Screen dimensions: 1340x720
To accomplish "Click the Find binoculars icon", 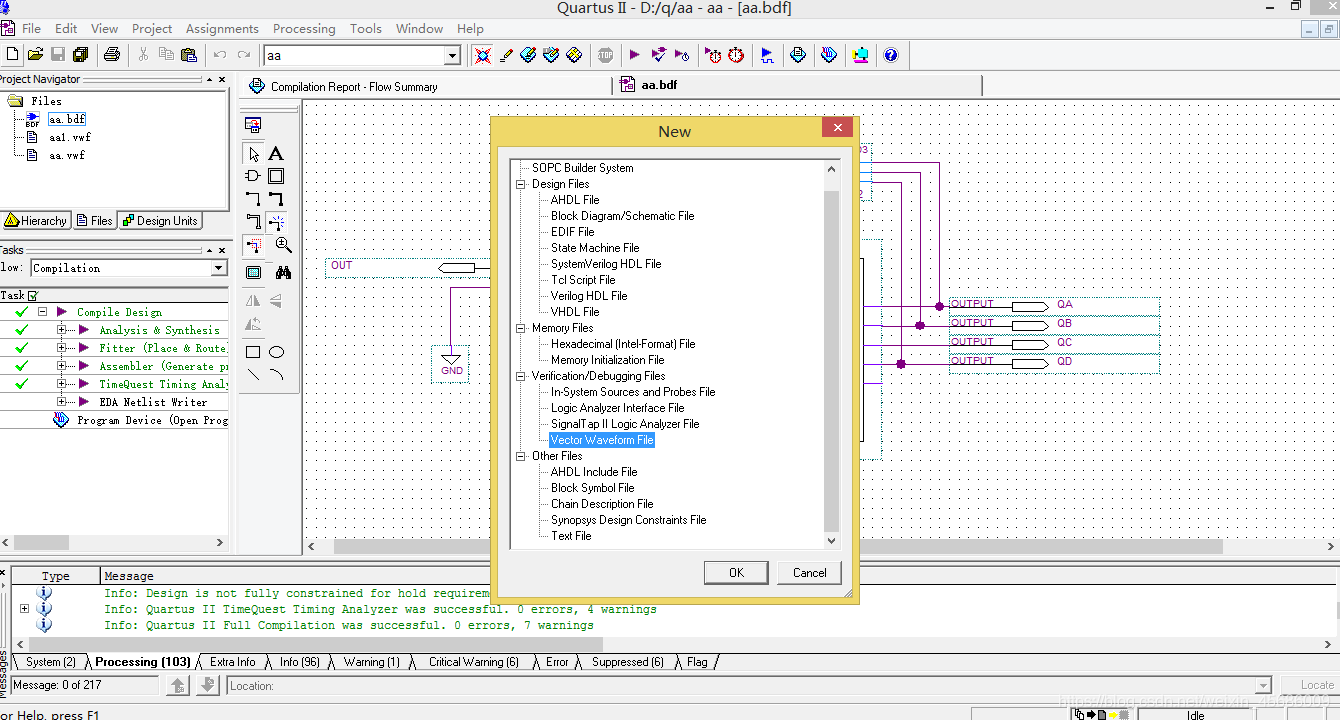I will pos(283,272).
